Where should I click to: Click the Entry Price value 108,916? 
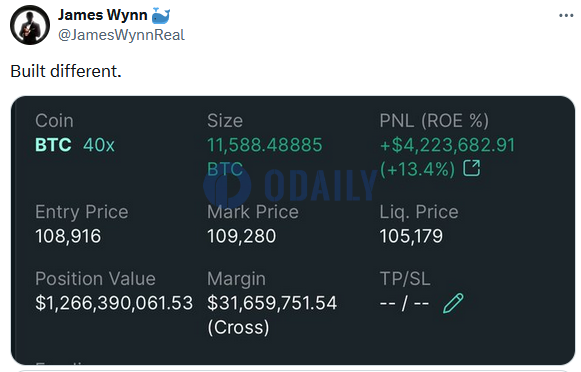68,236
